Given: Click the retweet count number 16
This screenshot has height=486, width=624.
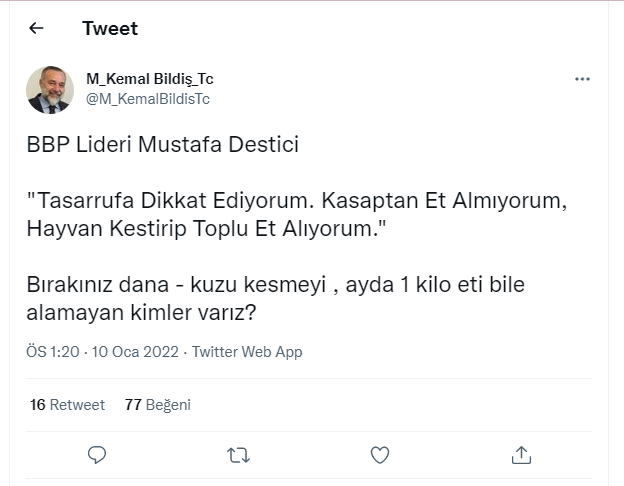Looking at the screenshot, I should [x=38, y=405].
